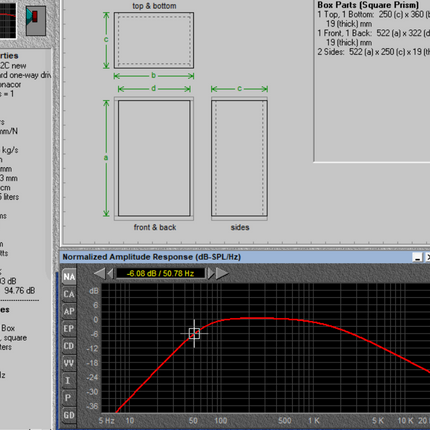This screenshot has width=430, height=430.
Task: Show the EP electrical power graph
Action: tap(69, 329)
